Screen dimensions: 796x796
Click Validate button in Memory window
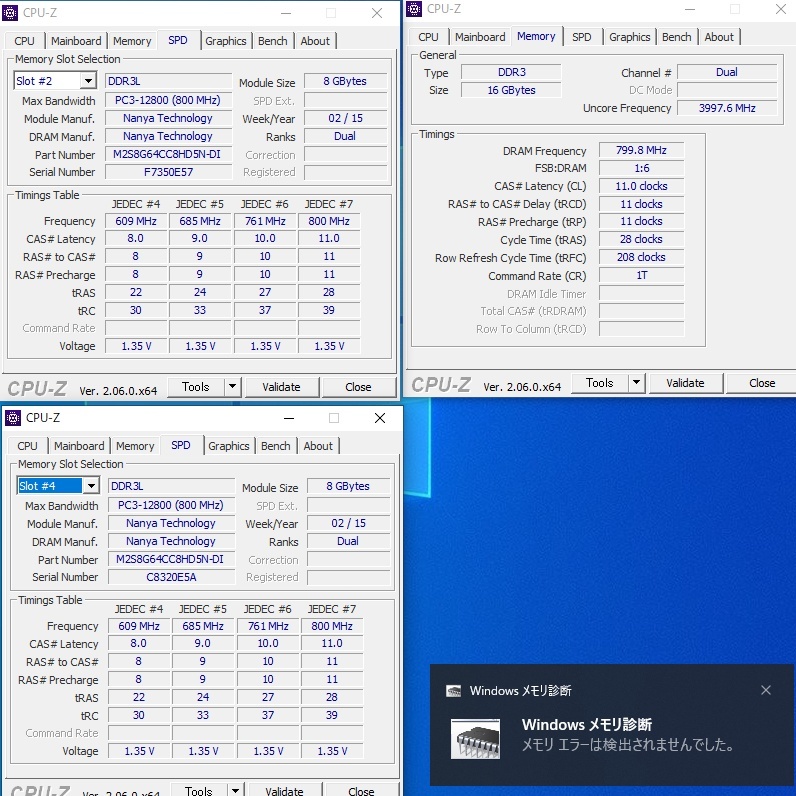pyautogui.click(x=686, y=383)
